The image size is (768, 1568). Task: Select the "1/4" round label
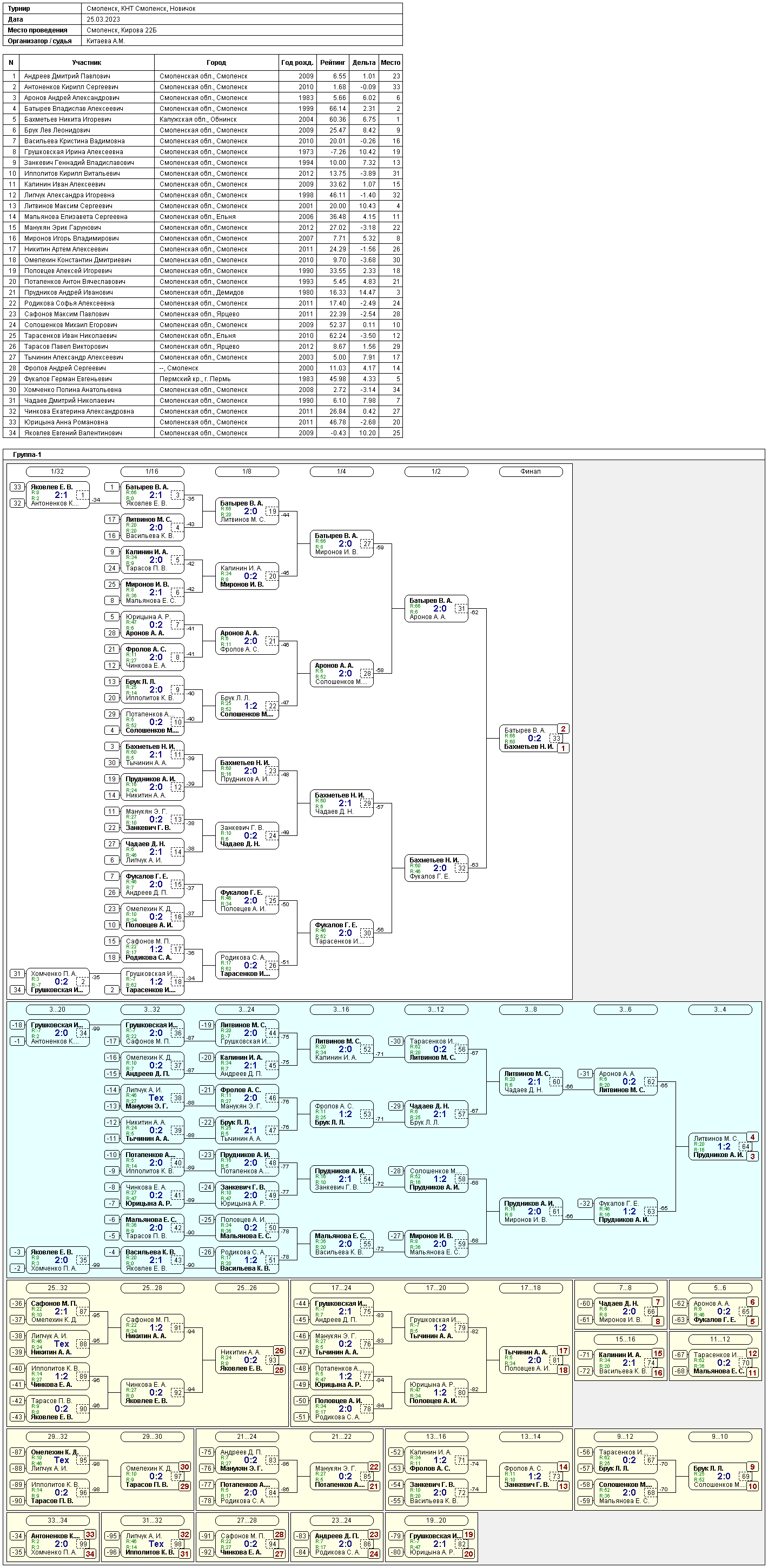pyautogui.click(x=341, y=471)
